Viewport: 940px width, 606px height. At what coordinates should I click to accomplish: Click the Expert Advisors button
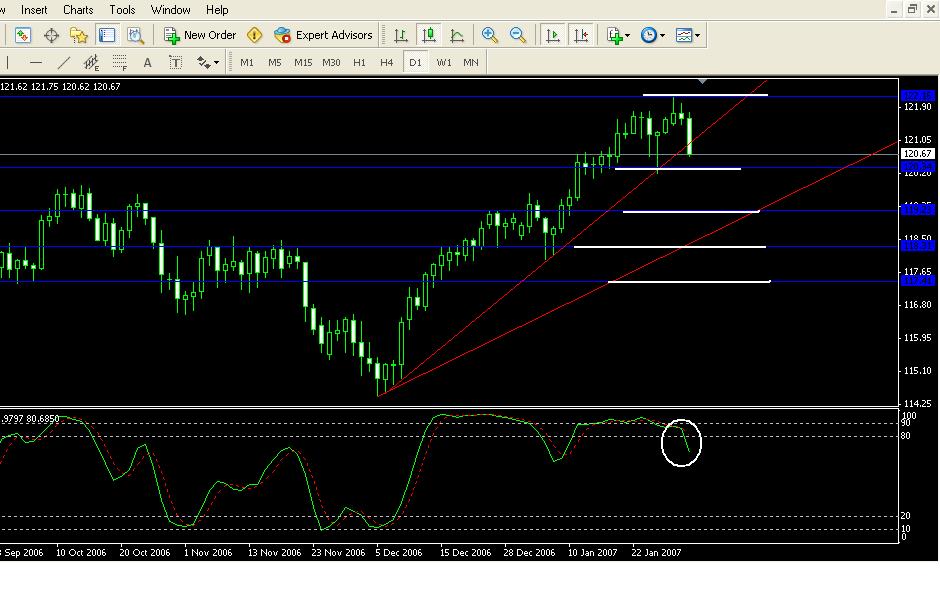click(324, 35)
